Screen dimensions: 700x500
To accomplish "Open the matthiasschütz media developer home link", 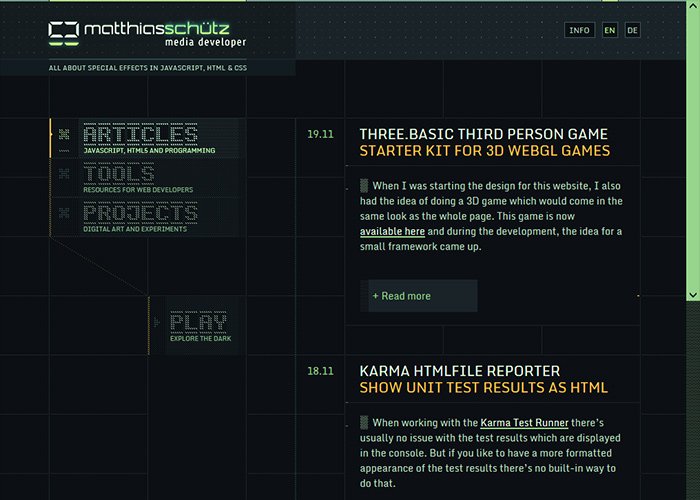I will click(147, 34).
